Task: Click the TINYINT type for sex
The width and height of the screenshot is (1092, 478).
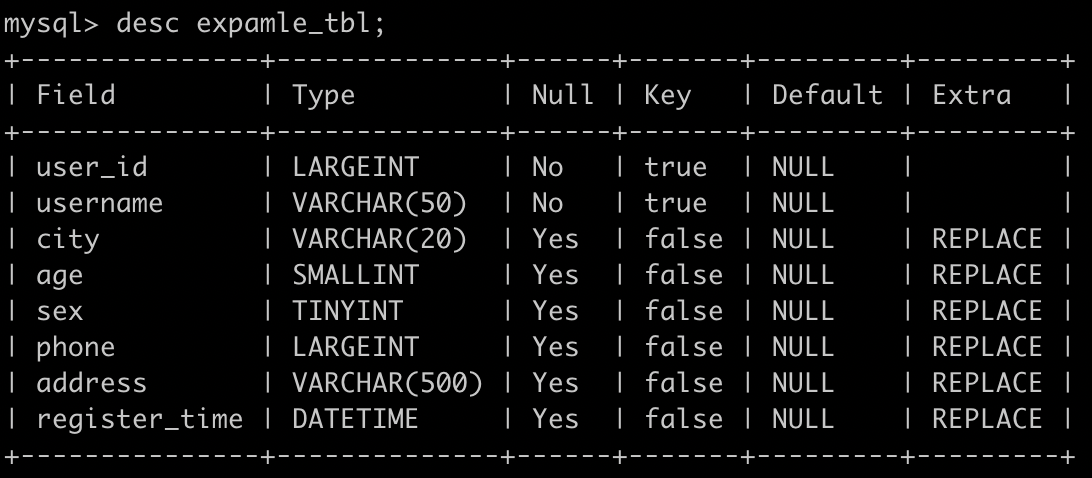Action: click(348, 311)
